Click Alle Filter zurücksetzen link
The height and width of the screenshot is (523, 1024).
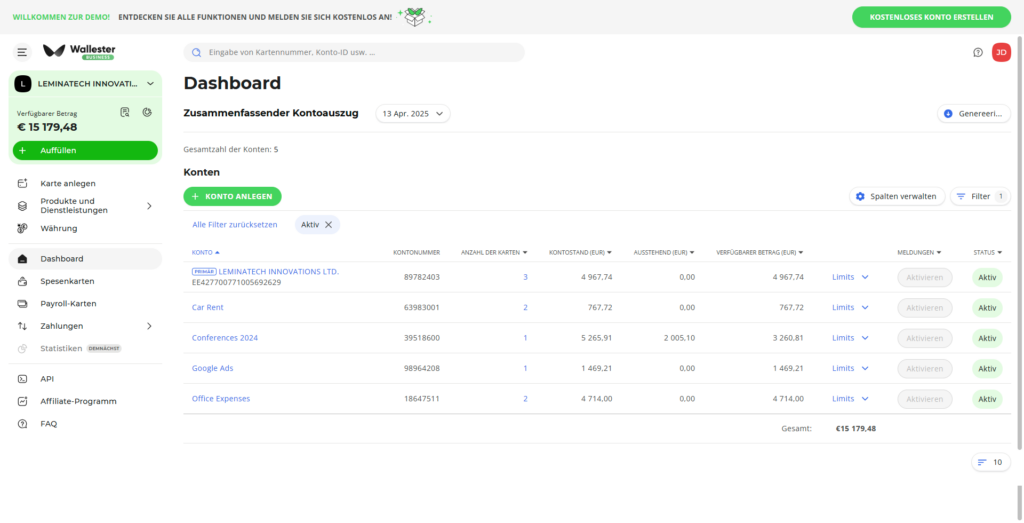coord(234,225)
